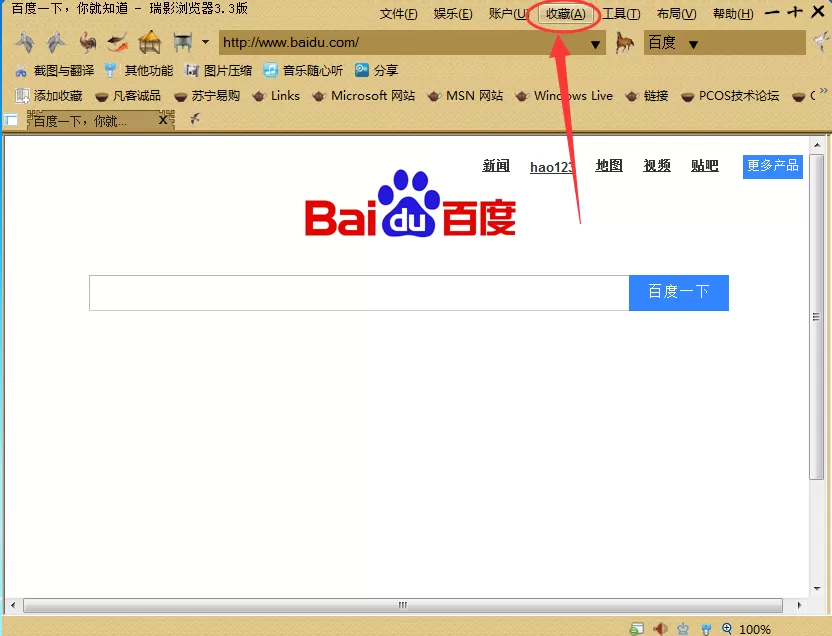Open the 文件(F) menu
This screenshot has width=832, height=636.
click(398, 14)
